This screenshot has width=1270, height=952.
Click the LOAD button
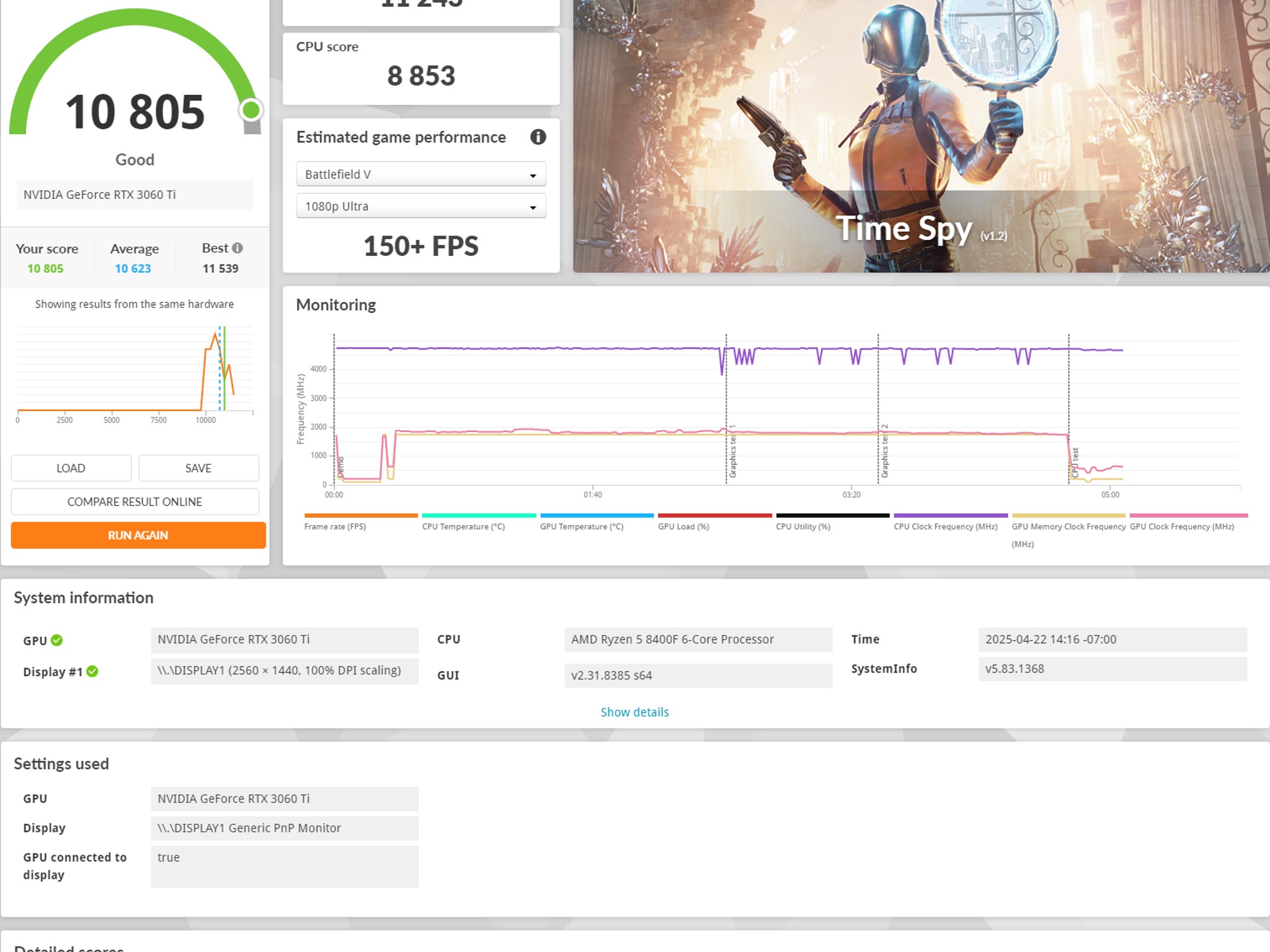pos(71,468)
